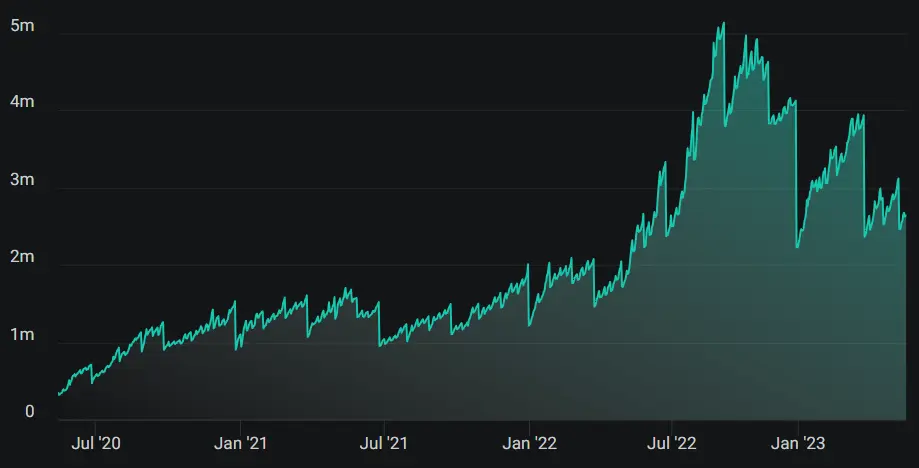Click the 4m y-axis label
The width and height of the screenshot is (919, 468).
(22, 103)
